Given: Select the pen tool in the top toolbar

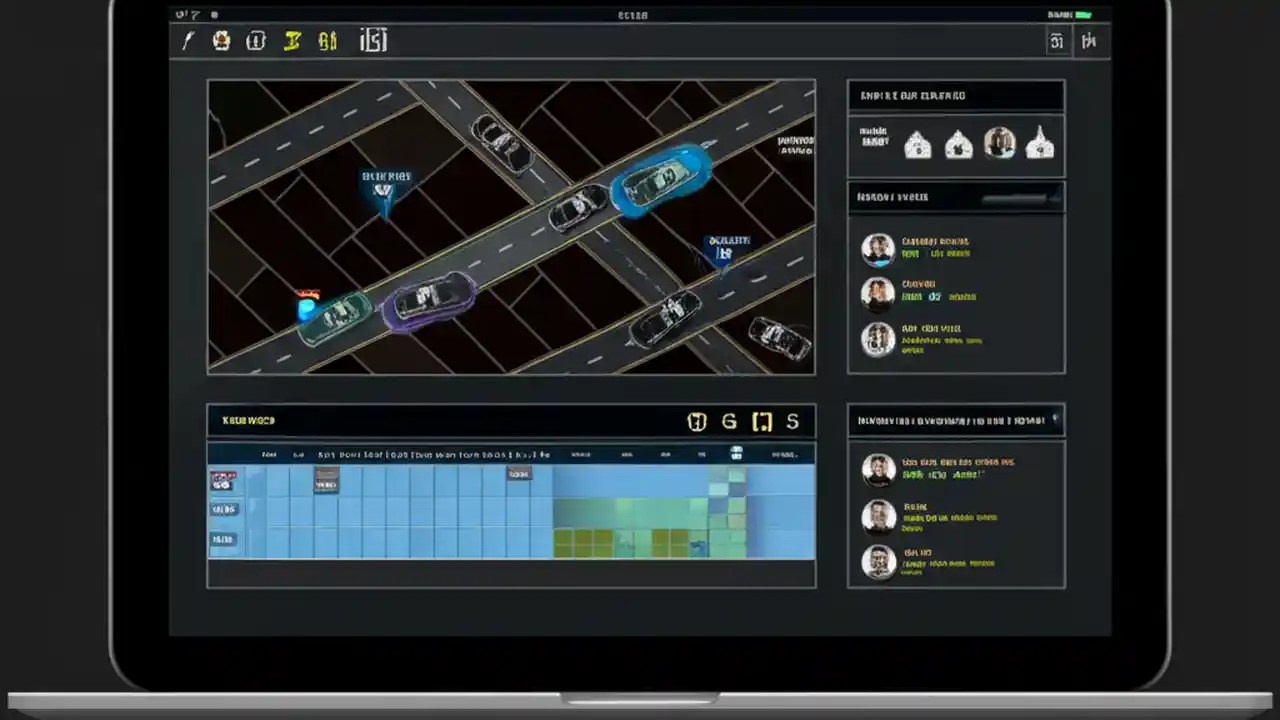Looking at the screenshot, I should click(187, 40).
